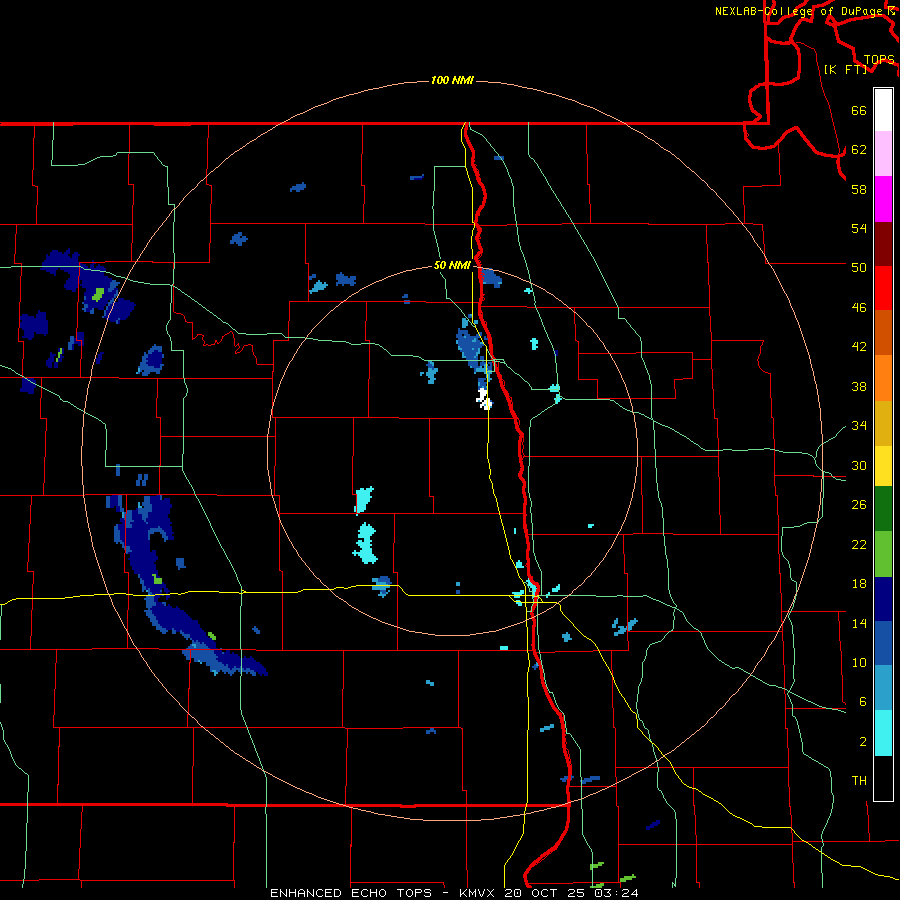Click "ENHANCED ECHO TOPS" in the caption
The width and height of the screenshot is (900, 900).
[351, 893]
